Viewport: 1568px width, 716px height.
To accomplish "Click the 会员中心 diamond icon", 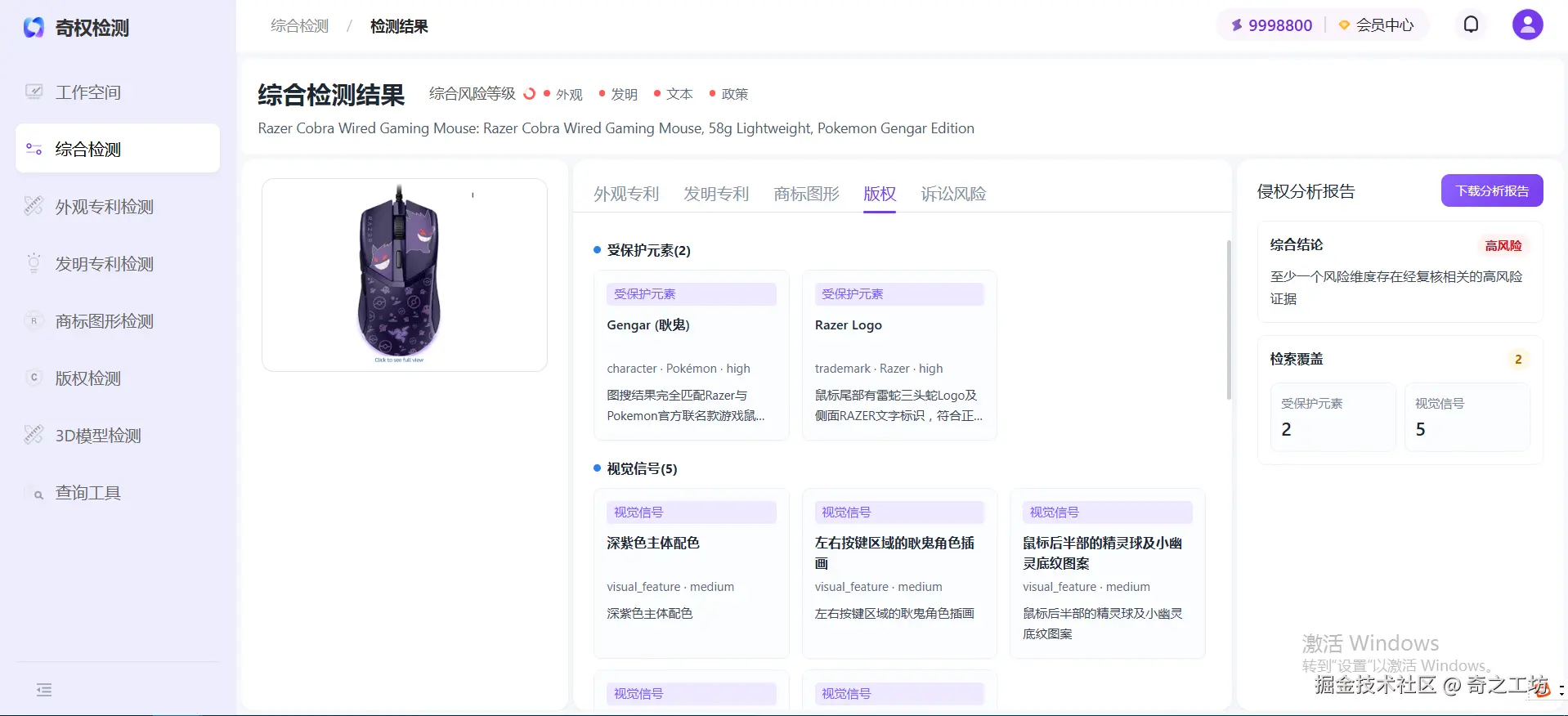I will [1344, 25].
